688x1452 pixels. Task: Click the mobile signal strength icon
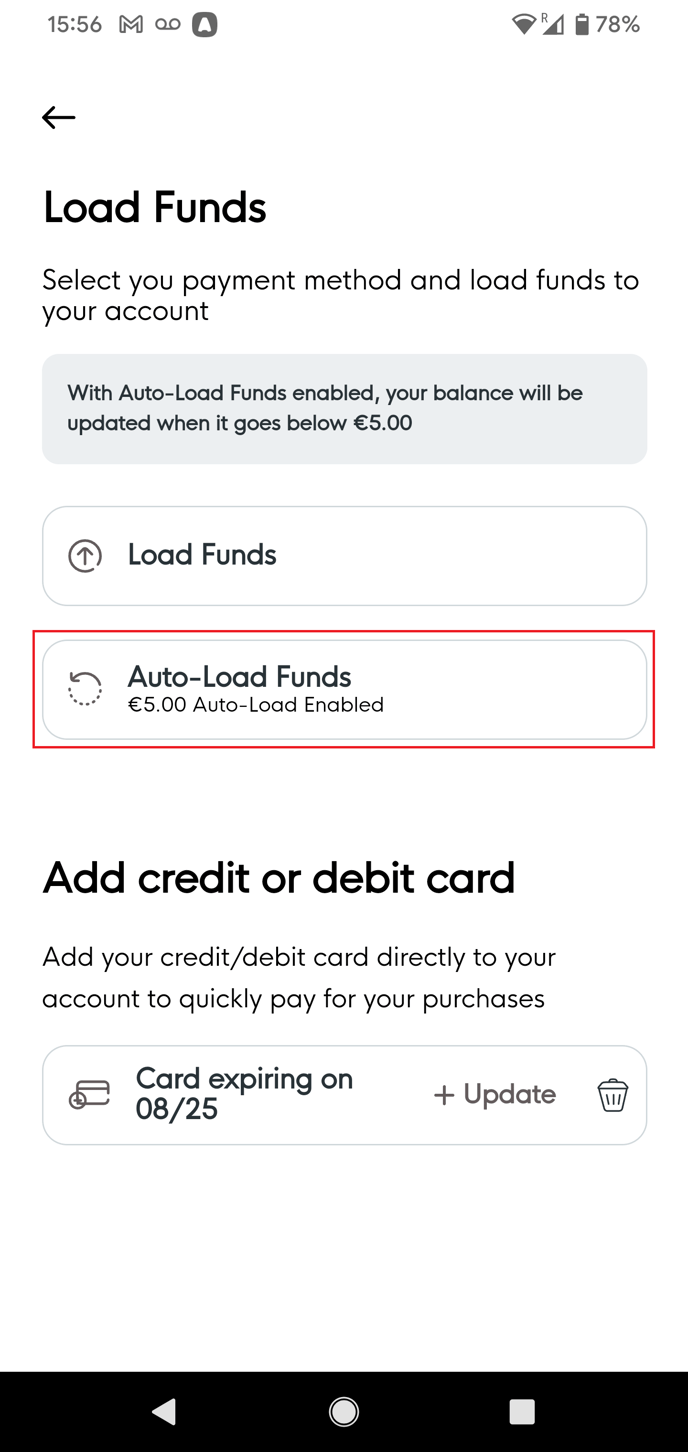pos(552,25)
